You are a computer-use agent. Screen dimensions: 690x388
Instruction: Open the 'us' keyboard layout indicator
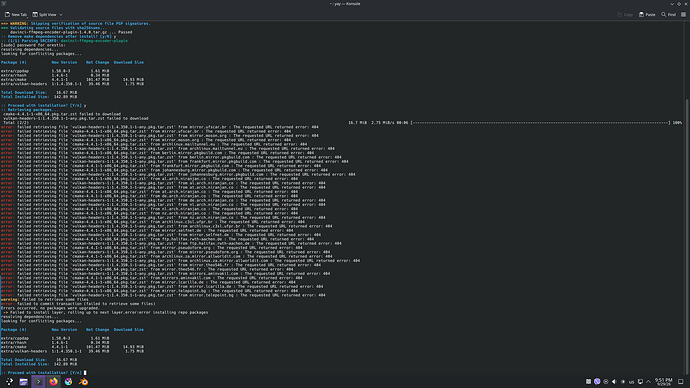[631, 382]
